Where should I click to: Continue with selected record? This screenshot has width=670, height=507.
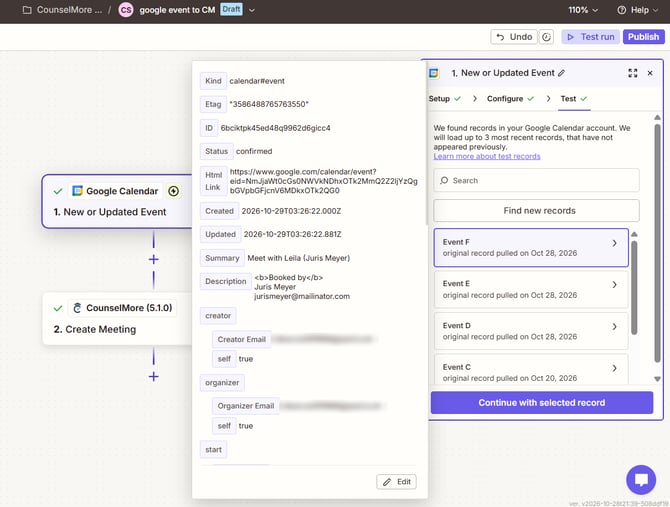[542, 403]
